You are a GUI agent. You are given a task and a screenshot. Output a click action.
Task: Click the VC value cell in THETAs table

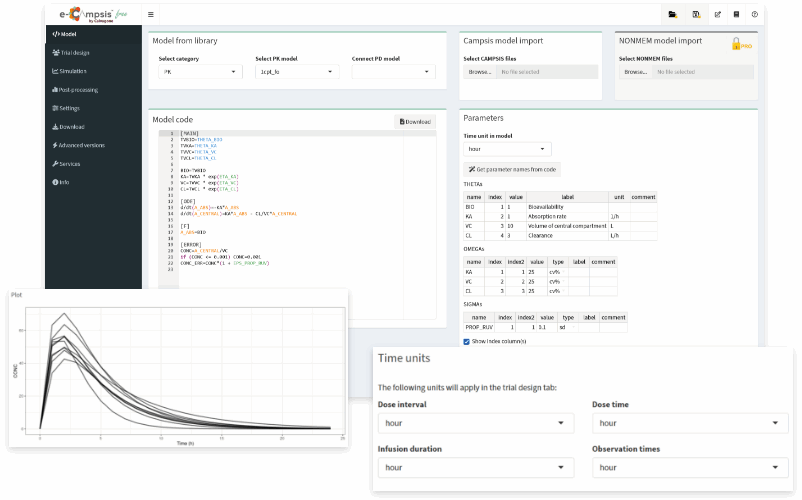tap(515, 226)
